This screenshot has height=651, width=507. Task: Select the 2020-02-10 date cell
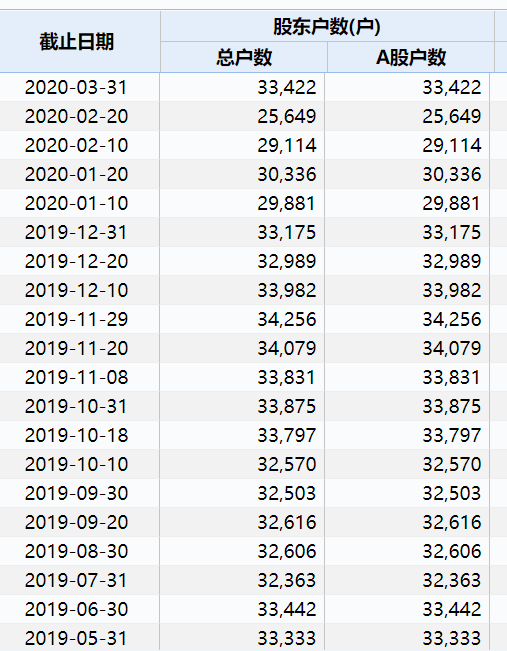click(76, 146)
